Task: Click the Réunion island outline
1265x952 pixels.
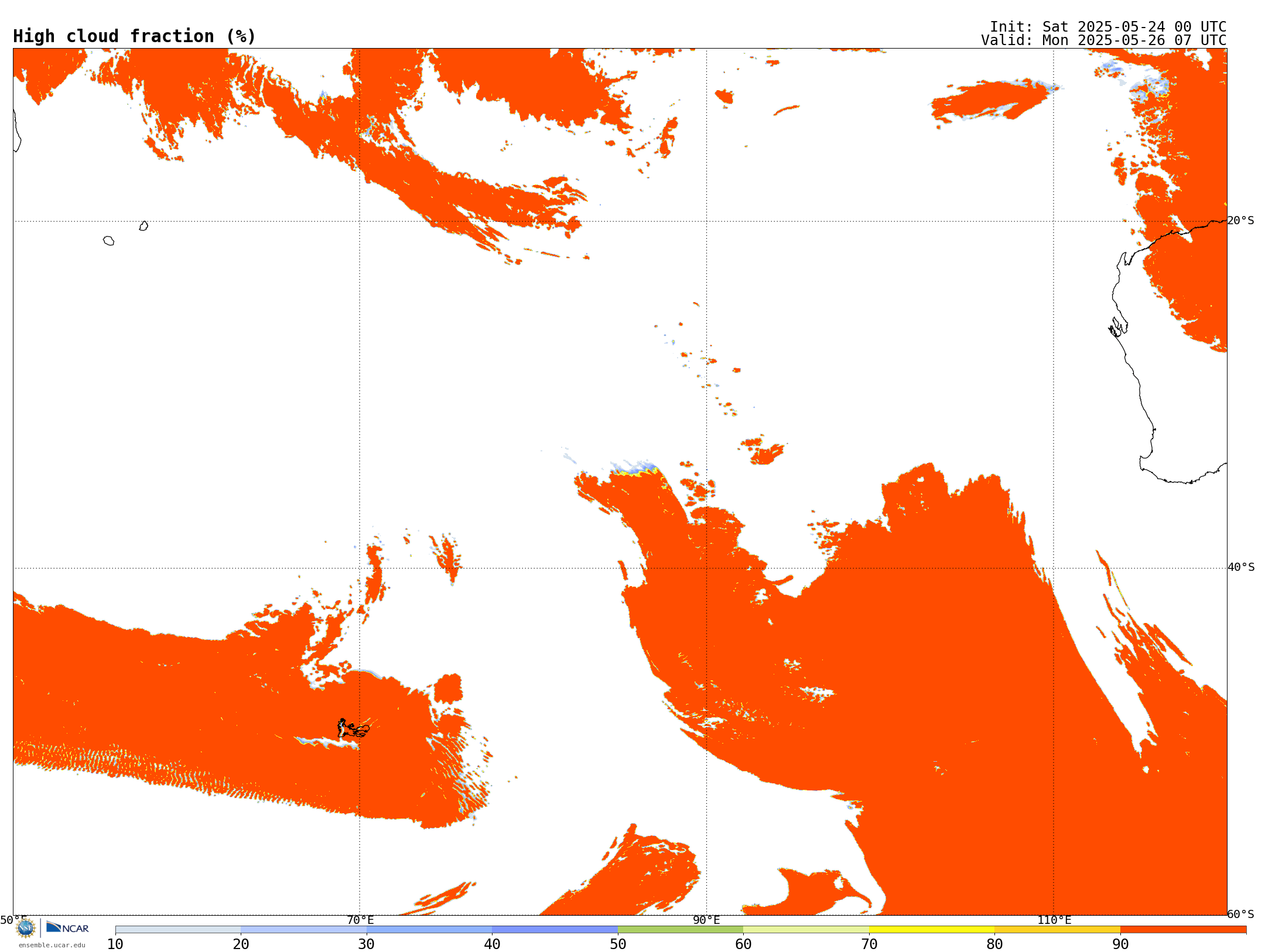Action: tap(108, 241)
